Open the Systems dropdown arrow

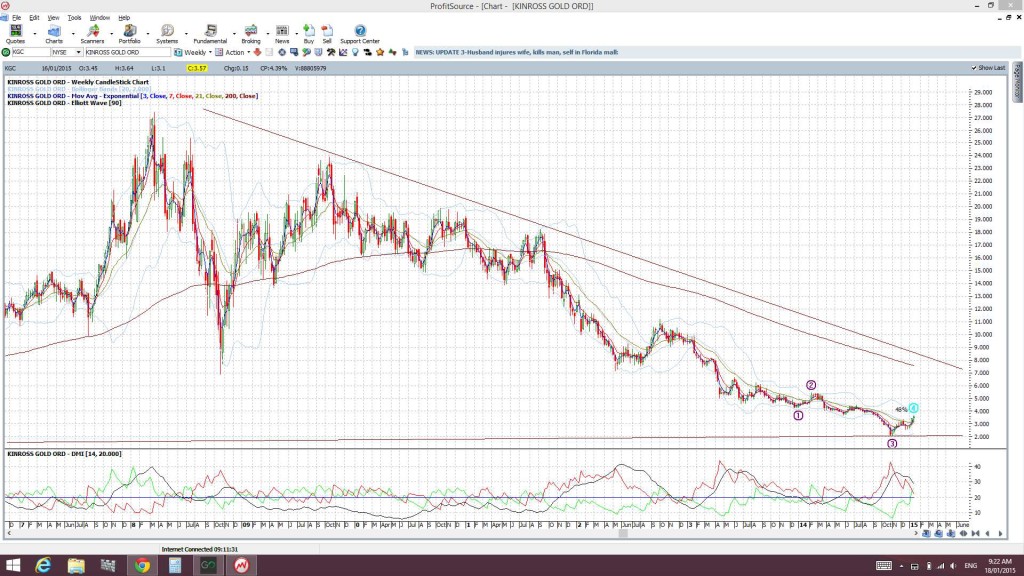click(x=186, y=33)
